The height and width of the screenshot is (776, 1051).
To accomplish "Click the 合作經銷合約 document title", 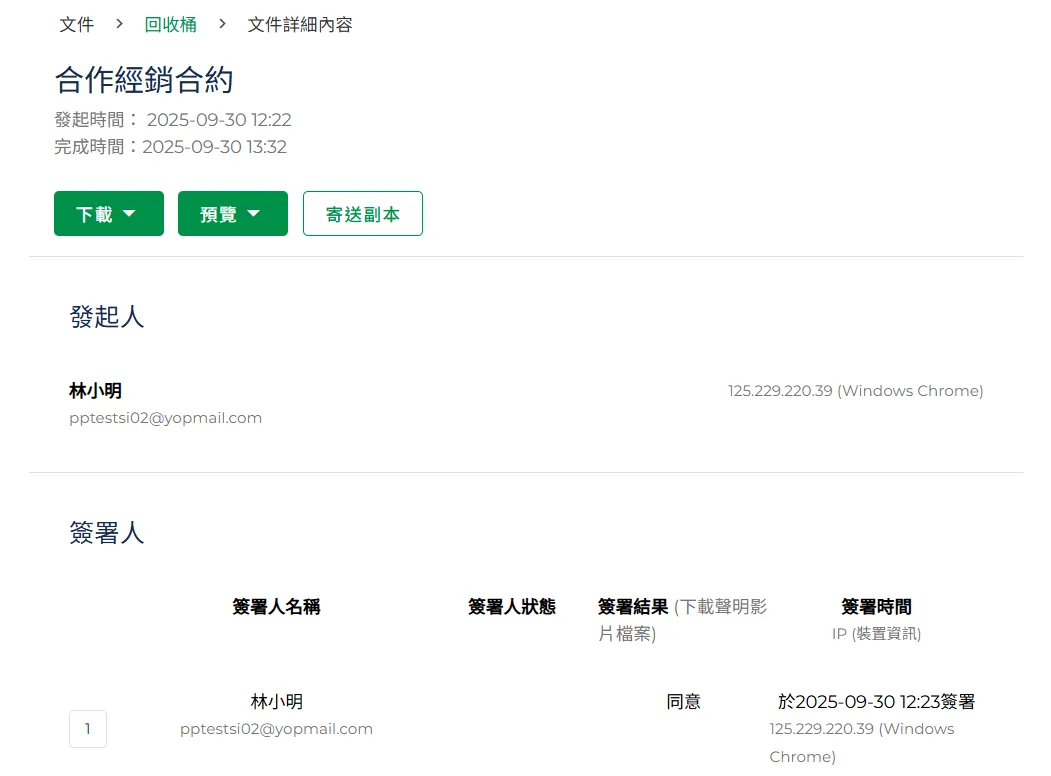I will pos(144,80).
